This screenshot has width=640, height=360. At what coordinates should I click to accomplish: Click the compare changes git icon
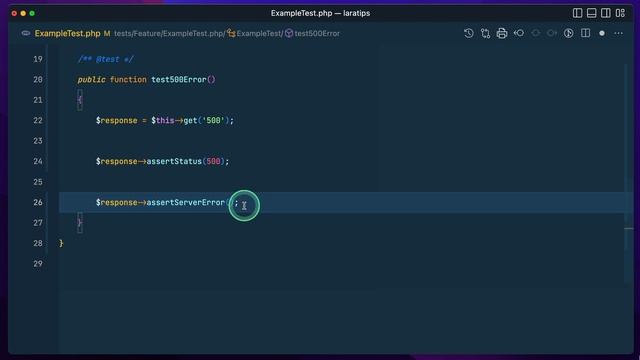[485, 33]
